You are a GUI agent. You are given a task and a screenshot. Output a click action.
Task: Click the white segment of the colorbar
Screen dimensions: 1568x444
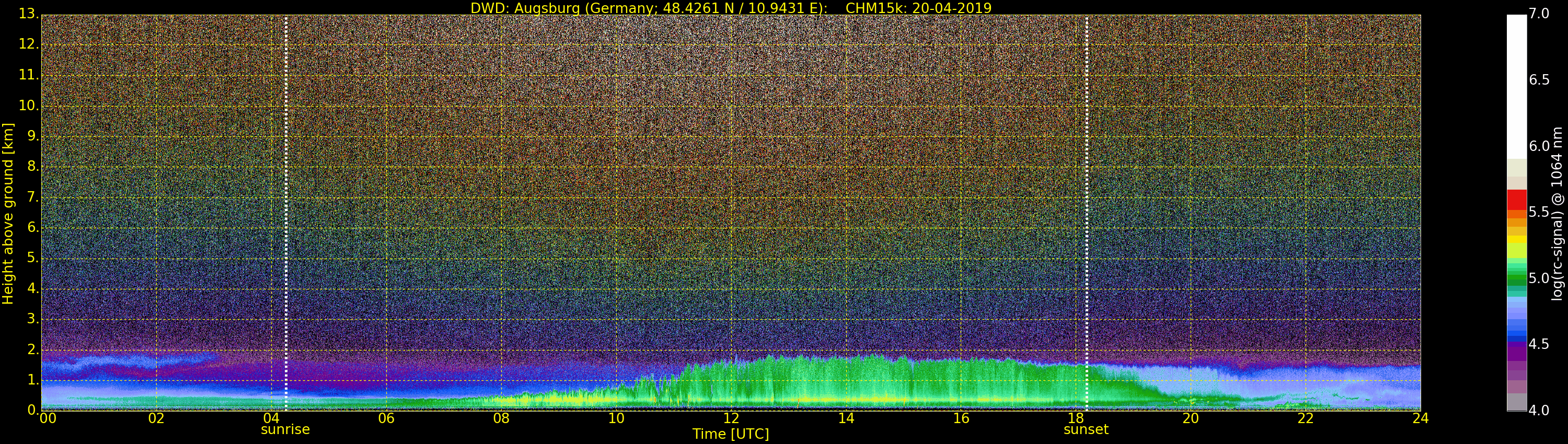(x=1516, y=86)
